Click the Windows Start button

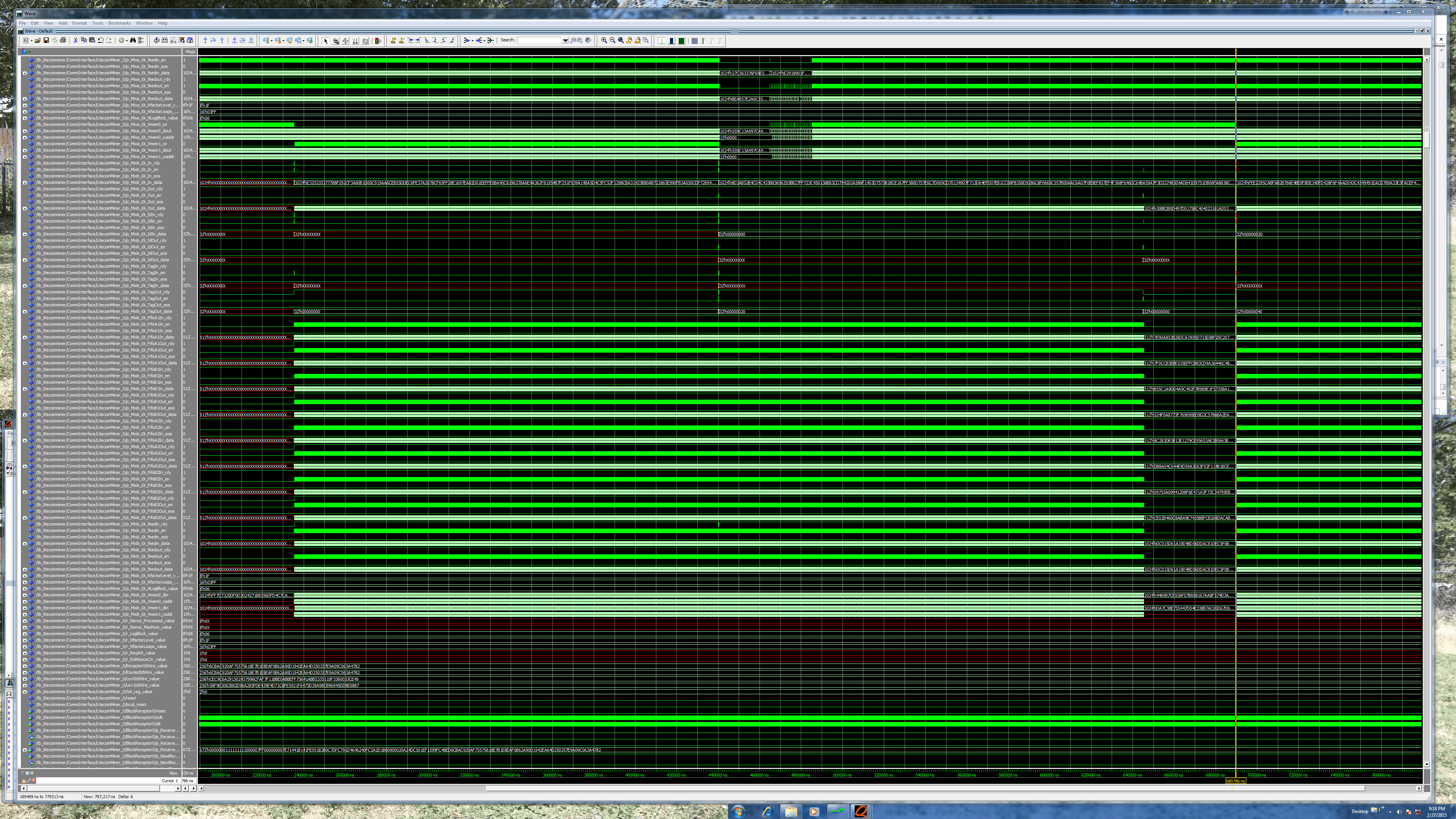click(x=737, y=811)
